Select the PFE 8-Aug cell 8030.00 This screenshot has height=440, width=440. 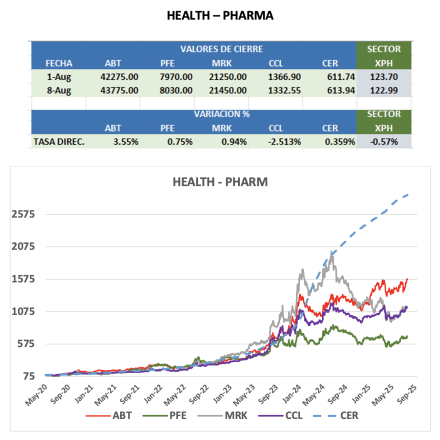(x=176, y=91)
